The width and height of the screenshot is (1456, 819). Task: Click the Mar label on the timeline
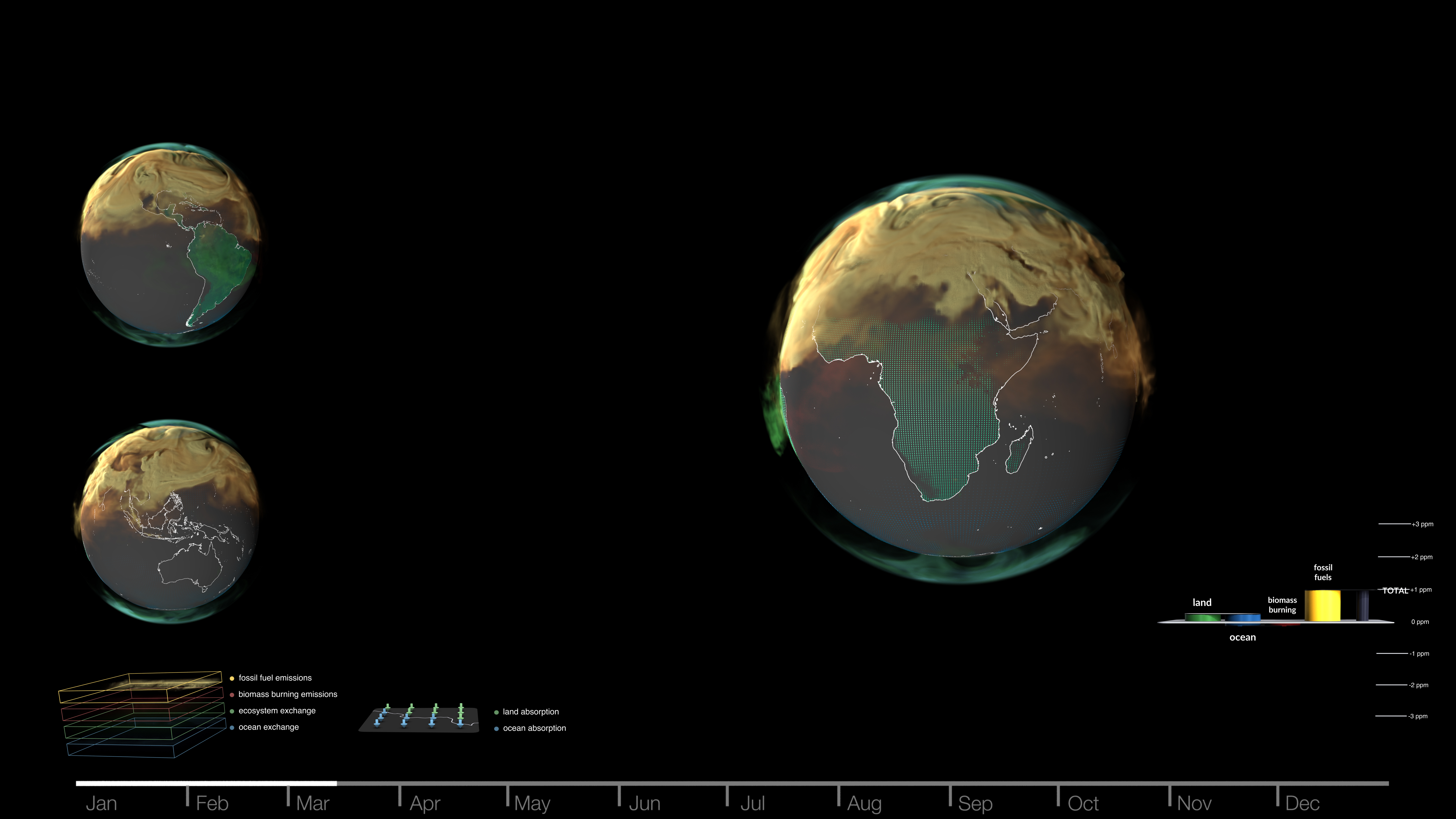(x=313, y=803)
